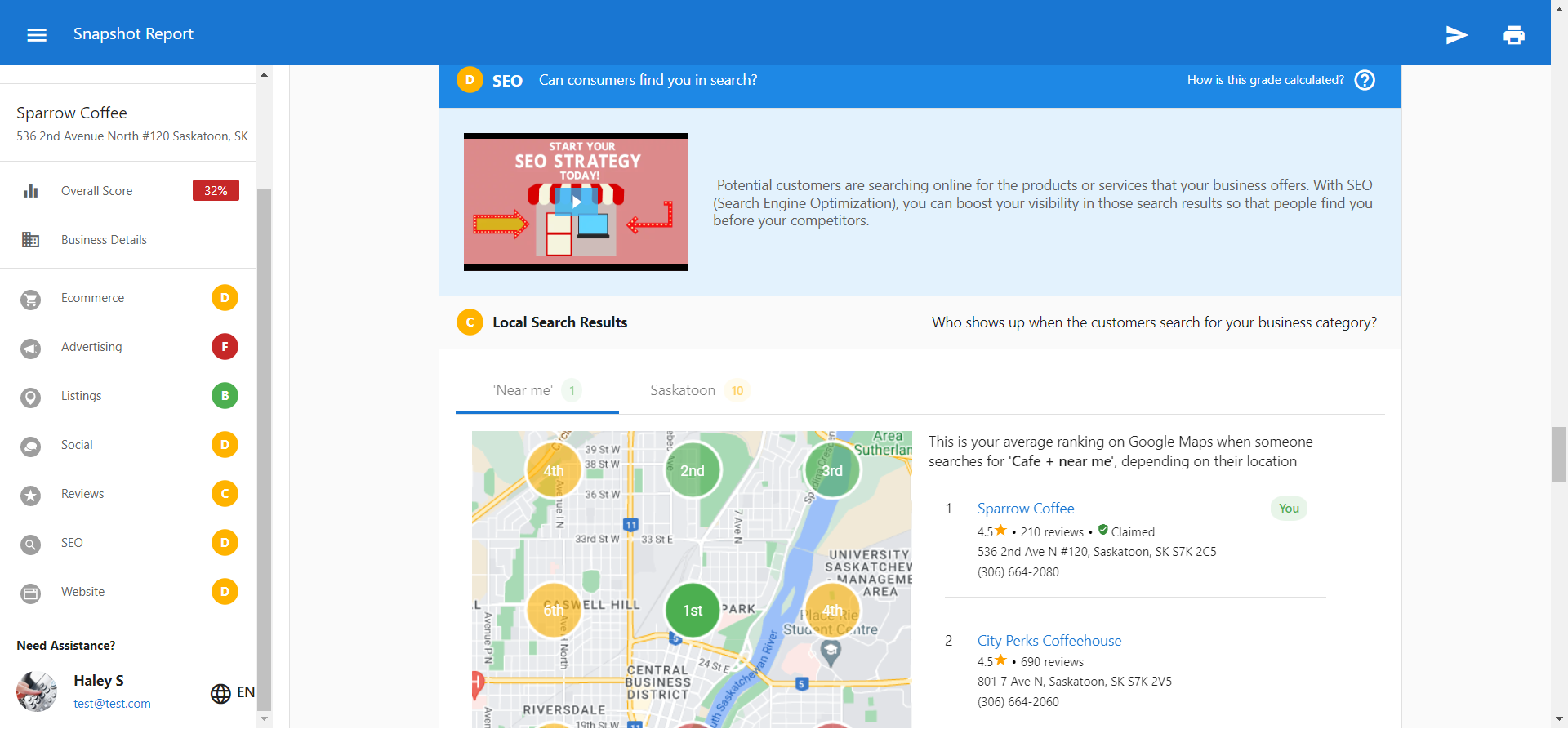Image resolution: width=1568 pixels, height=729 pixels.
Task: Click the sidebar scroll down arrow
Action: pyautogui.click(x=264, y=719)
